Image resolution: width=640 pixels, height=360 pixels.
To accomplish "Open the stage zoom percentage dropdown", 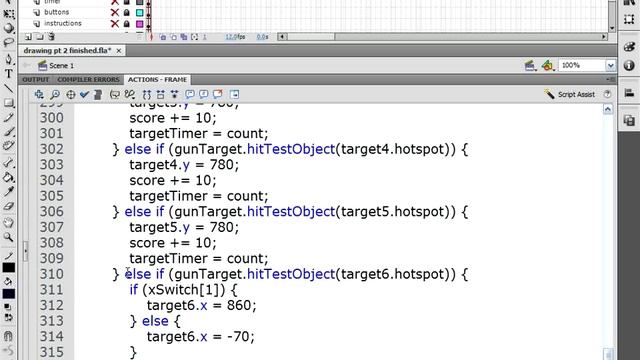I will coord(611,65).
